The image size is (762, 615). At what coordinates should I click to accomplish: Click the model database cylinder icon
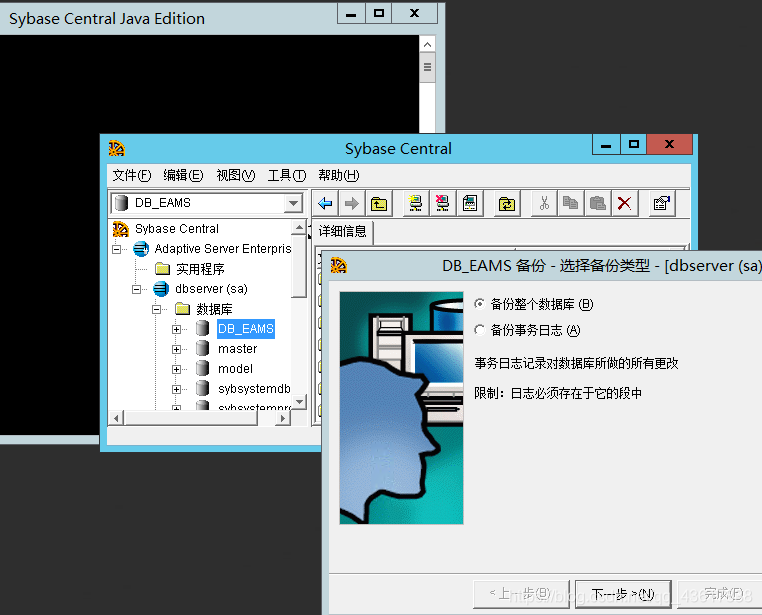[x=203, y=368]
